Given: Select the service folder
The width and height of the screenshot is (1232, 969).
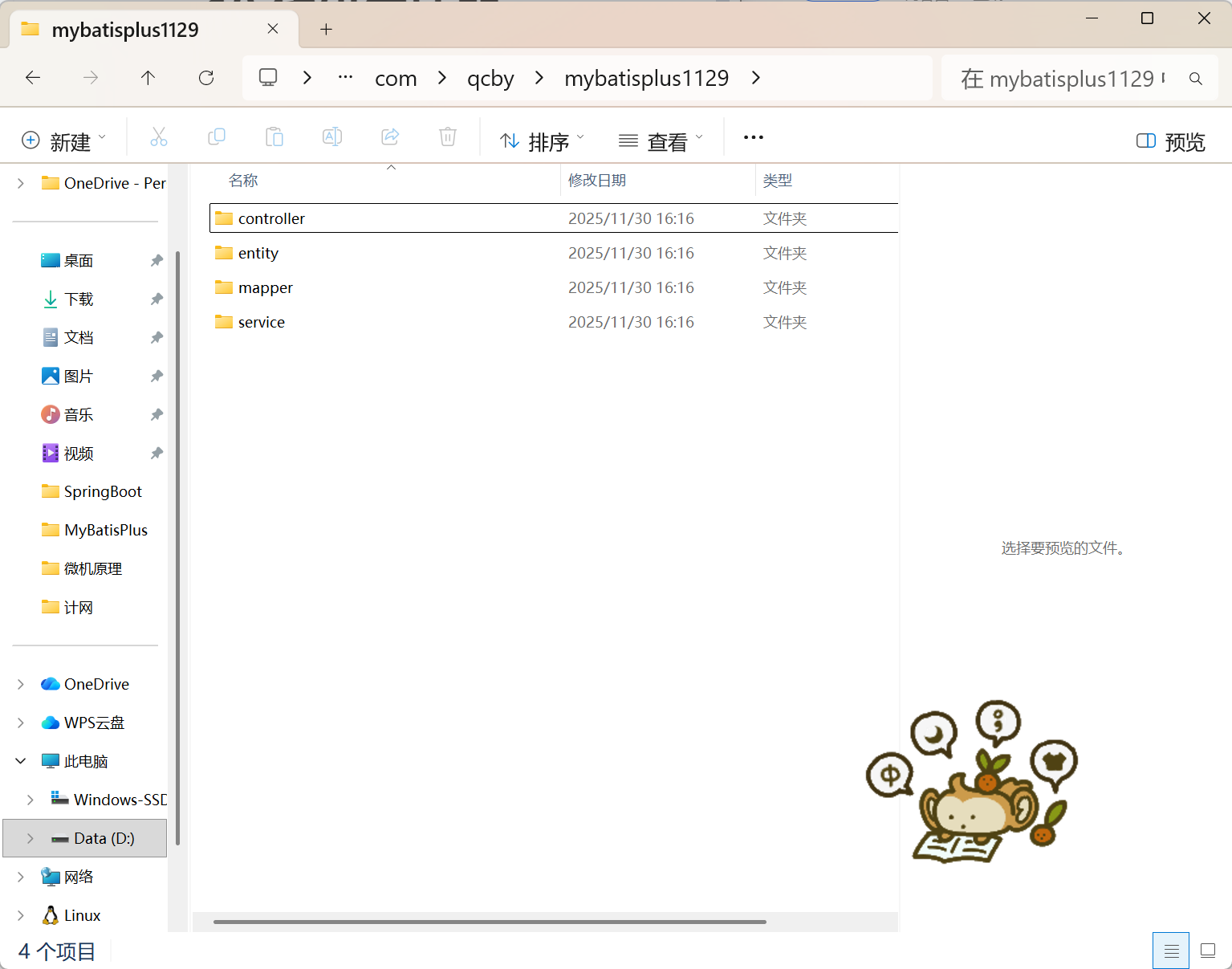Looking at the screenshot, I should [554, 322].
